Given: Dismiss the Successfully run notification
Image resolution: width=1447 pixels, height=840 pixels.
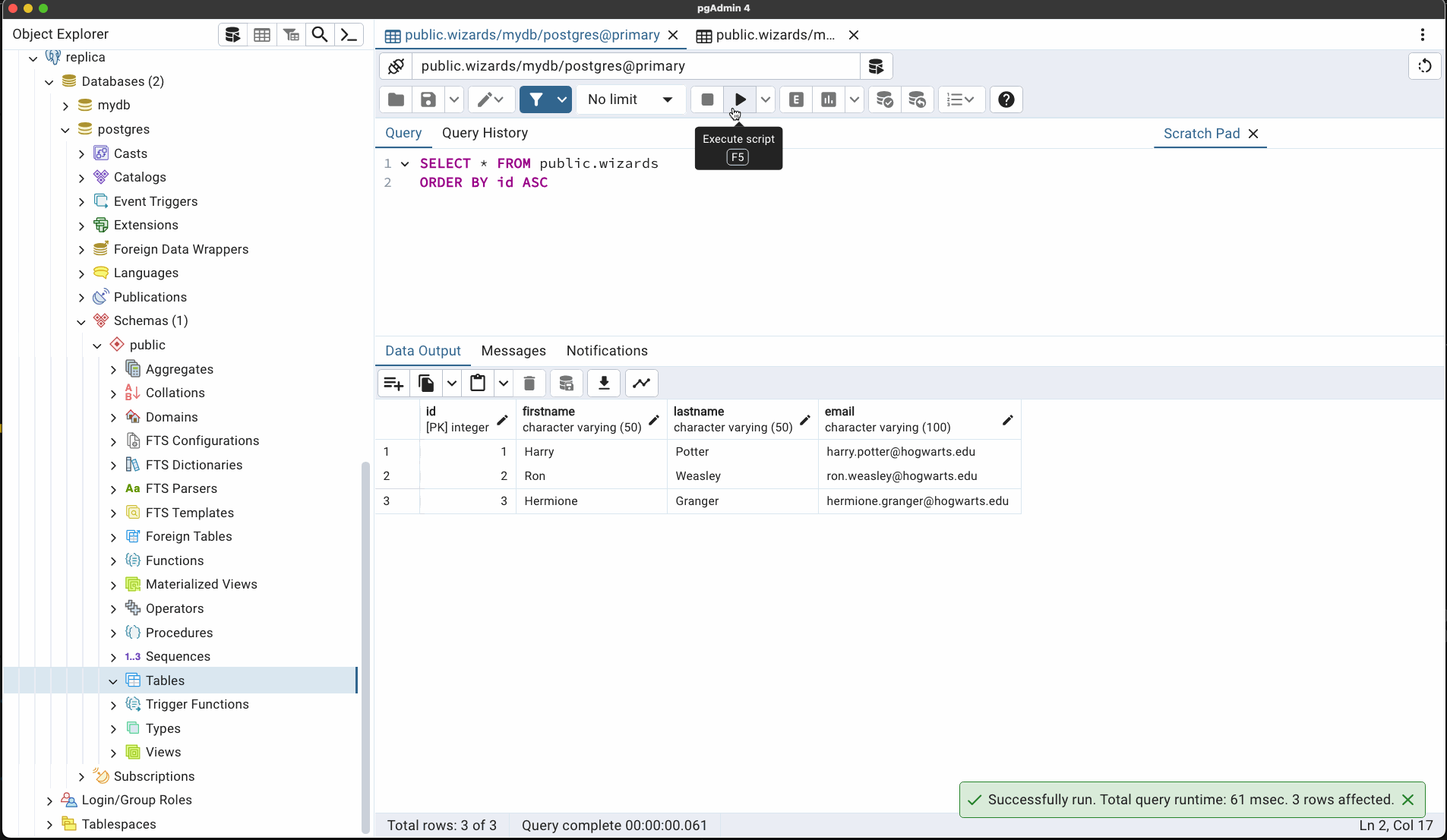Looking at the screenshot, I should 1408,800.
